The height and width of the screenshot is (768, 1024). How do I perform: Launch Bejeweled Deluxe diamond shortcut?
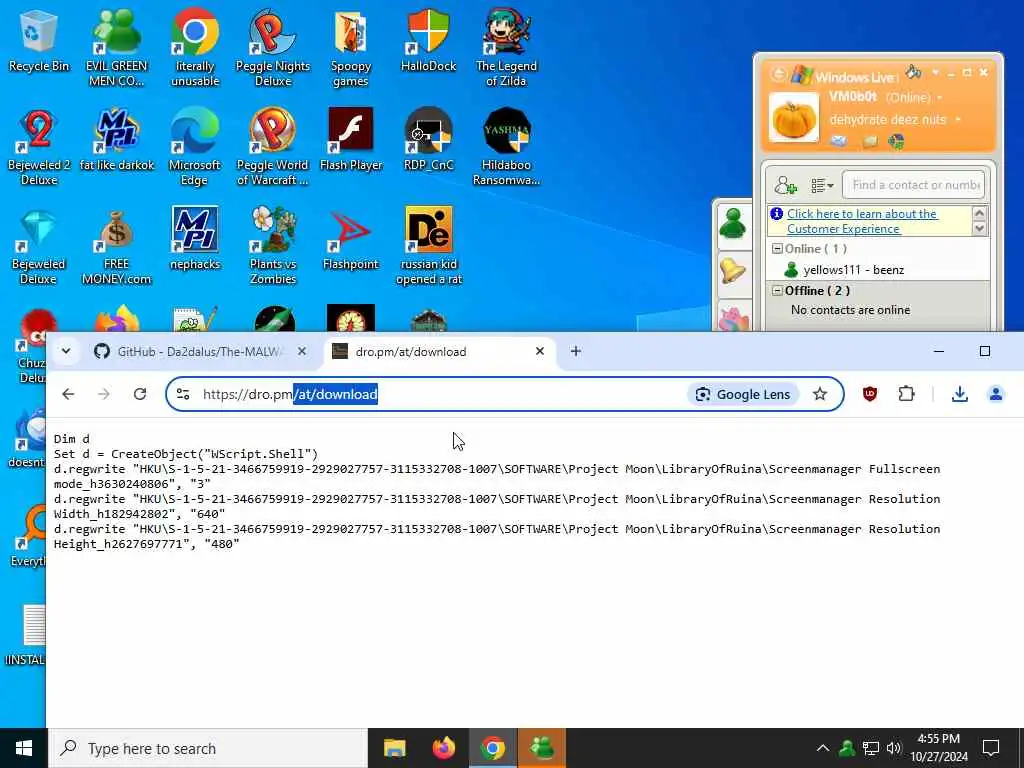[39, 246]
